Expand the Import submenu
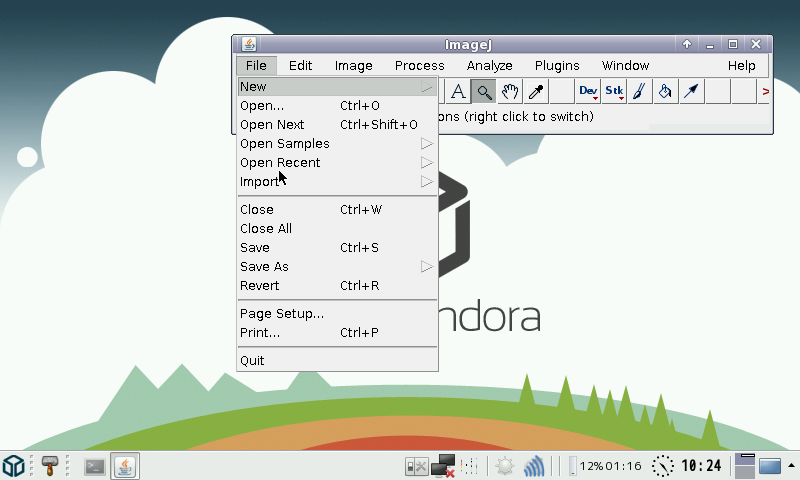The width and height of the screenshot is (800, 480). click(x=337, y=182)
